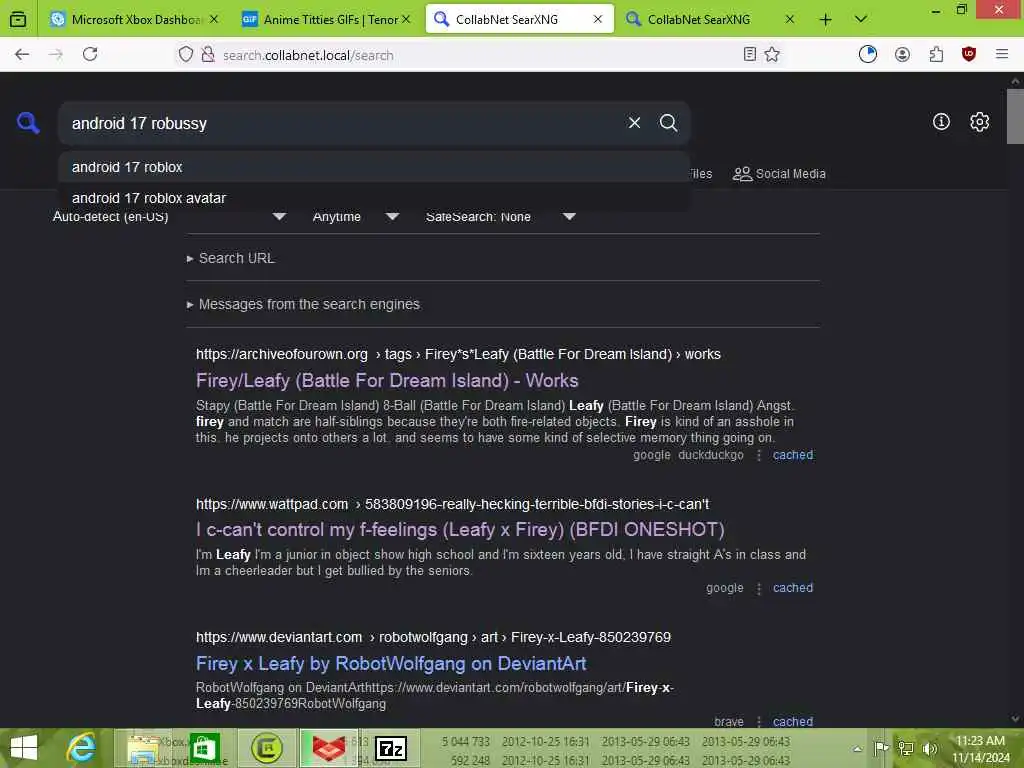Image resolution: width=1024 pixels, height=768 pixels.
Task: Click the page vertical scrollbar thumb
Action: [x=1015, y=116]
